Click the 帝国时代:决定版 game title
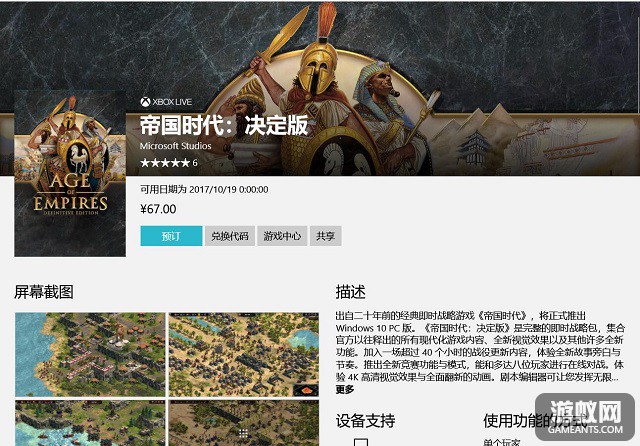 tap(224, 125)
